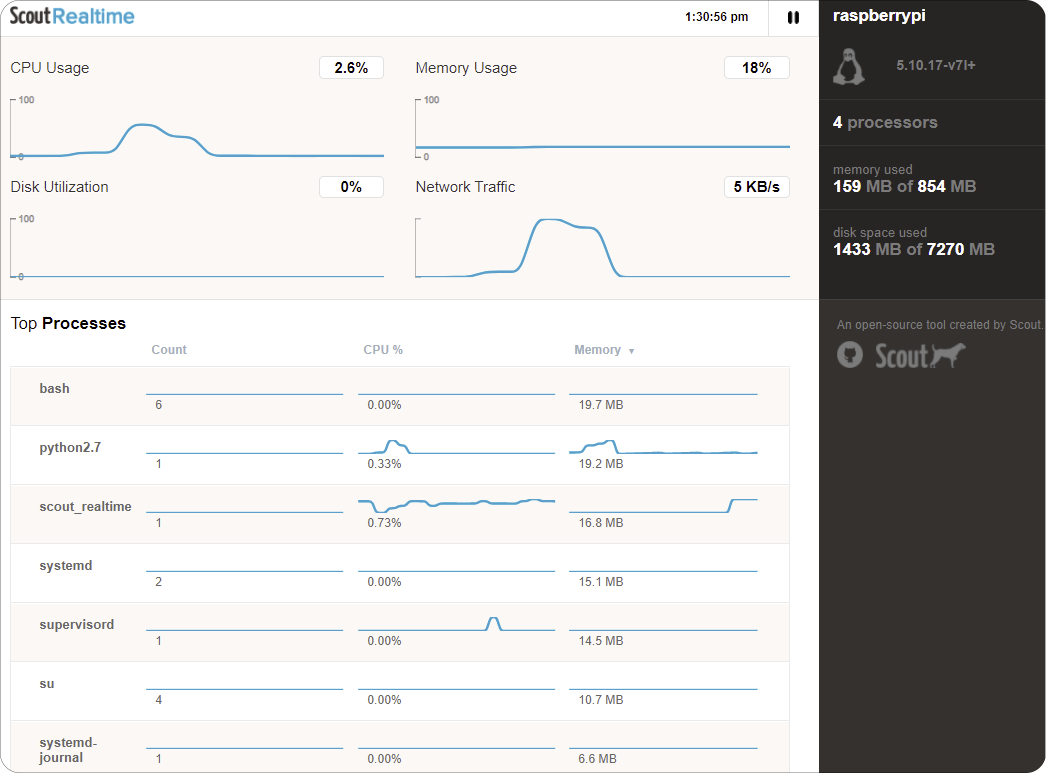Click the scout_realtime CPU sparkline
1046x773 pixels.
pos(456,505)
